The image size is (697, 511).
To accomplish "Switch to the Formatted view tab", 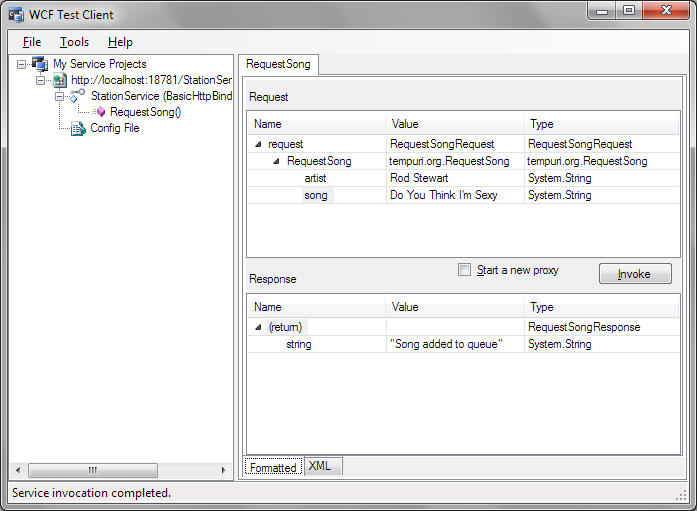I will click(x=273, y=467).
